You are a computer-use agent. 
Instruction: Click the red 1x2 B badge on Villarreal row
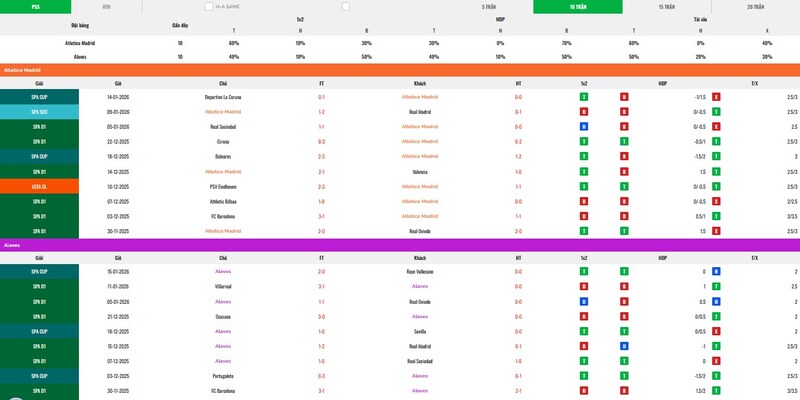pos(584,286)
